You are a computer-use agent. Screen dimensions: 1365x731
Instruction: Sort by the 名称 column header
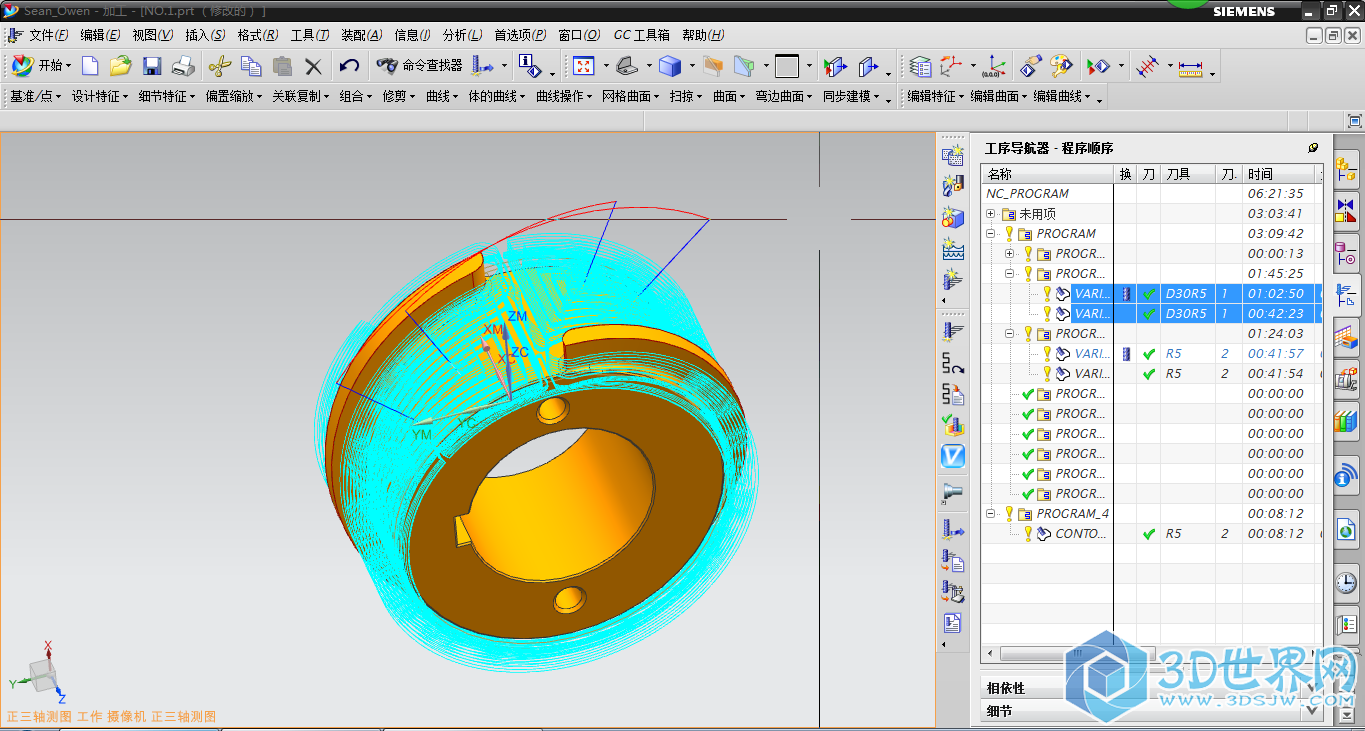tap(1047, 174)
